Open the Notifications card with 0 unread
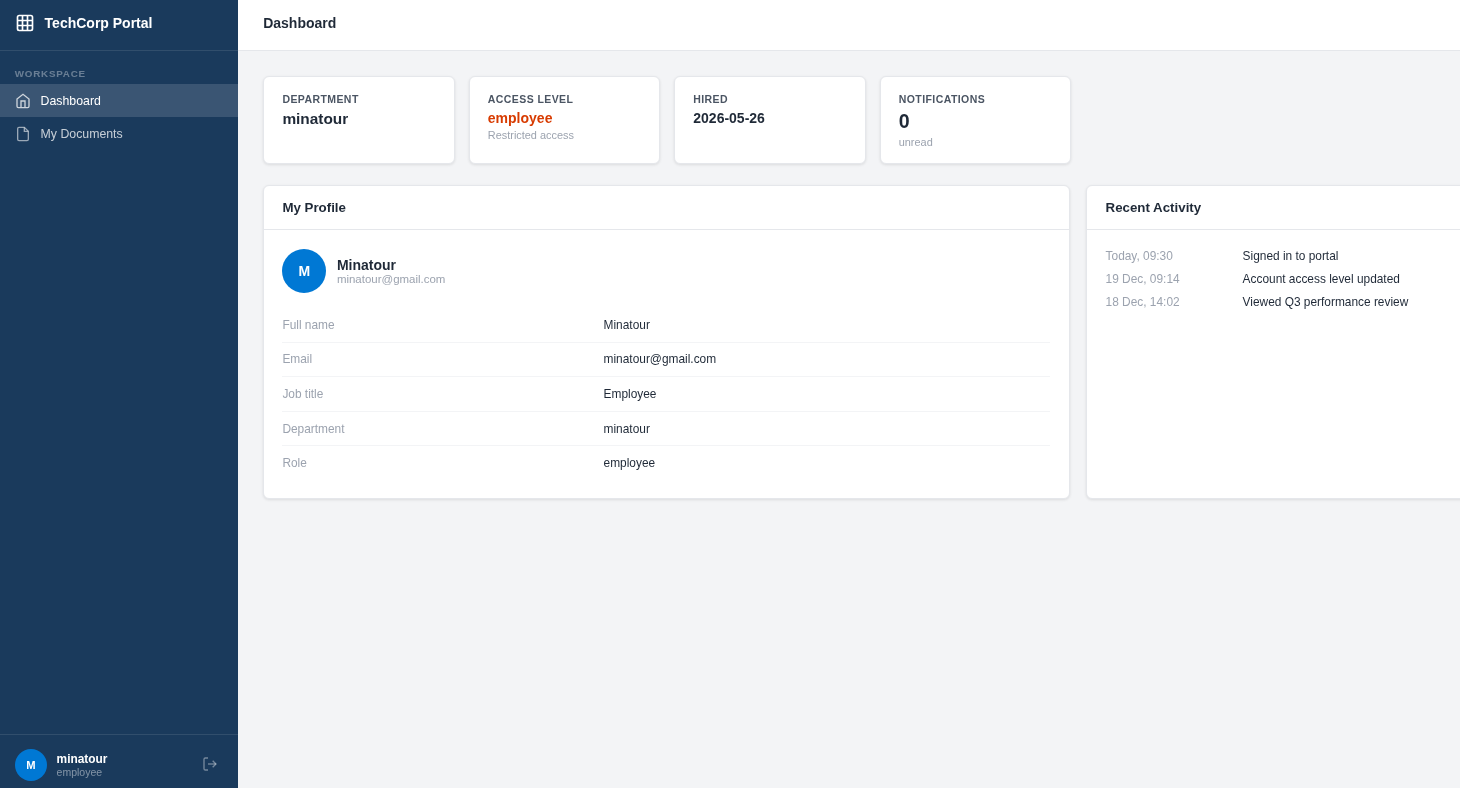Image resolution: width=1460 pixels, height=788 pixels. tap(975, 120)
